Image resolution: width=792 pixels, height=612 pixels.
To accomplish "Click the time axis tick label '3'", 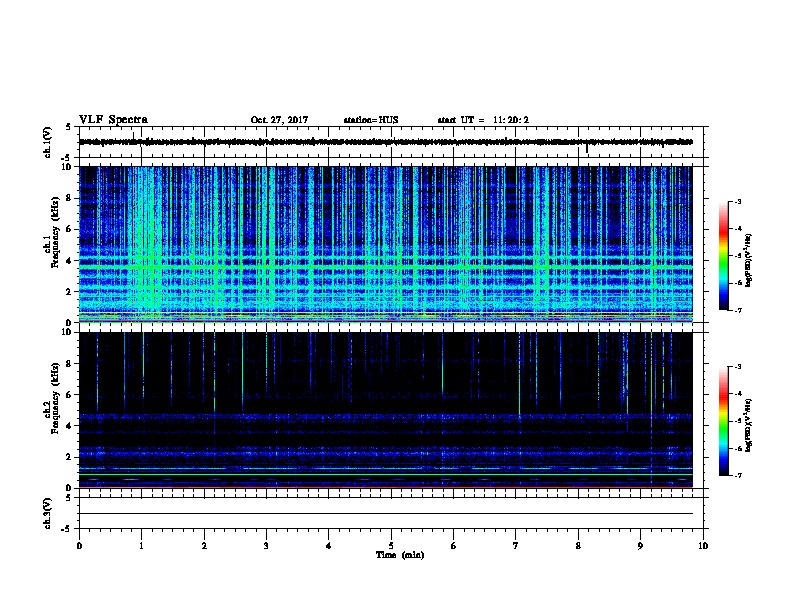I will pyautogui.click(x=266, y=546).
